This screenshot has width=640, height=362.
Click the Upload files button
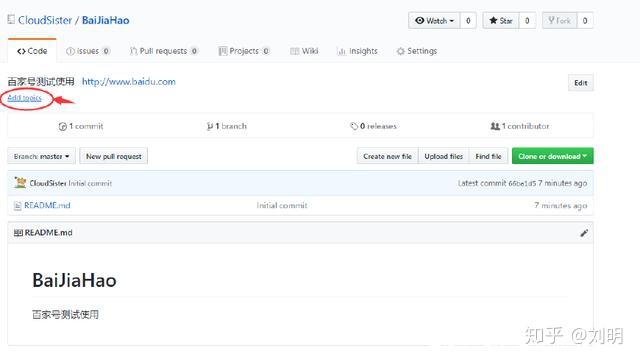444,156
